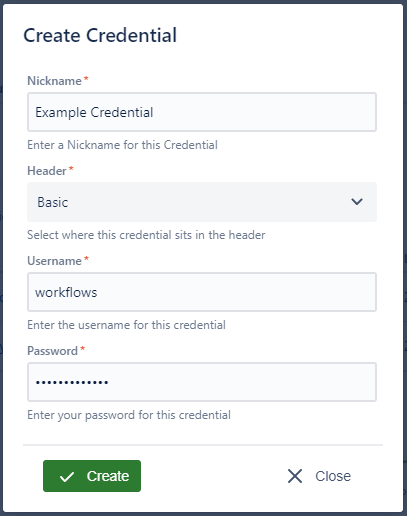
Task: Click the password dots in Password field
Action: point(72,382)
